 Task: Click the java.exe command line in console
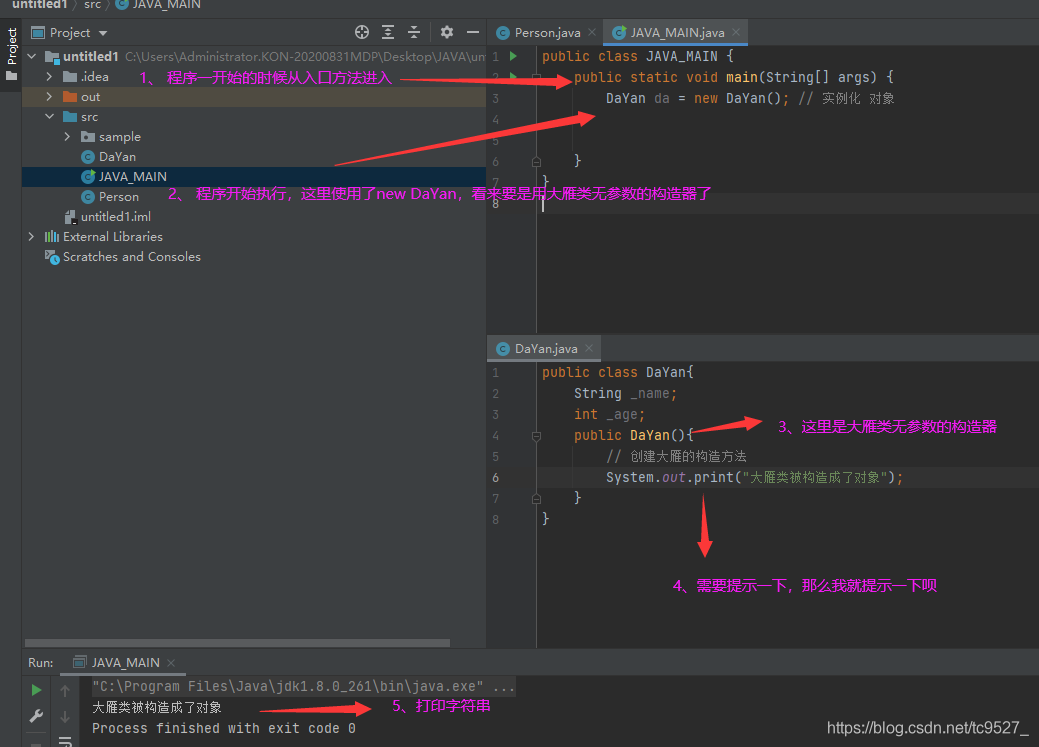[x=303, y=686]
